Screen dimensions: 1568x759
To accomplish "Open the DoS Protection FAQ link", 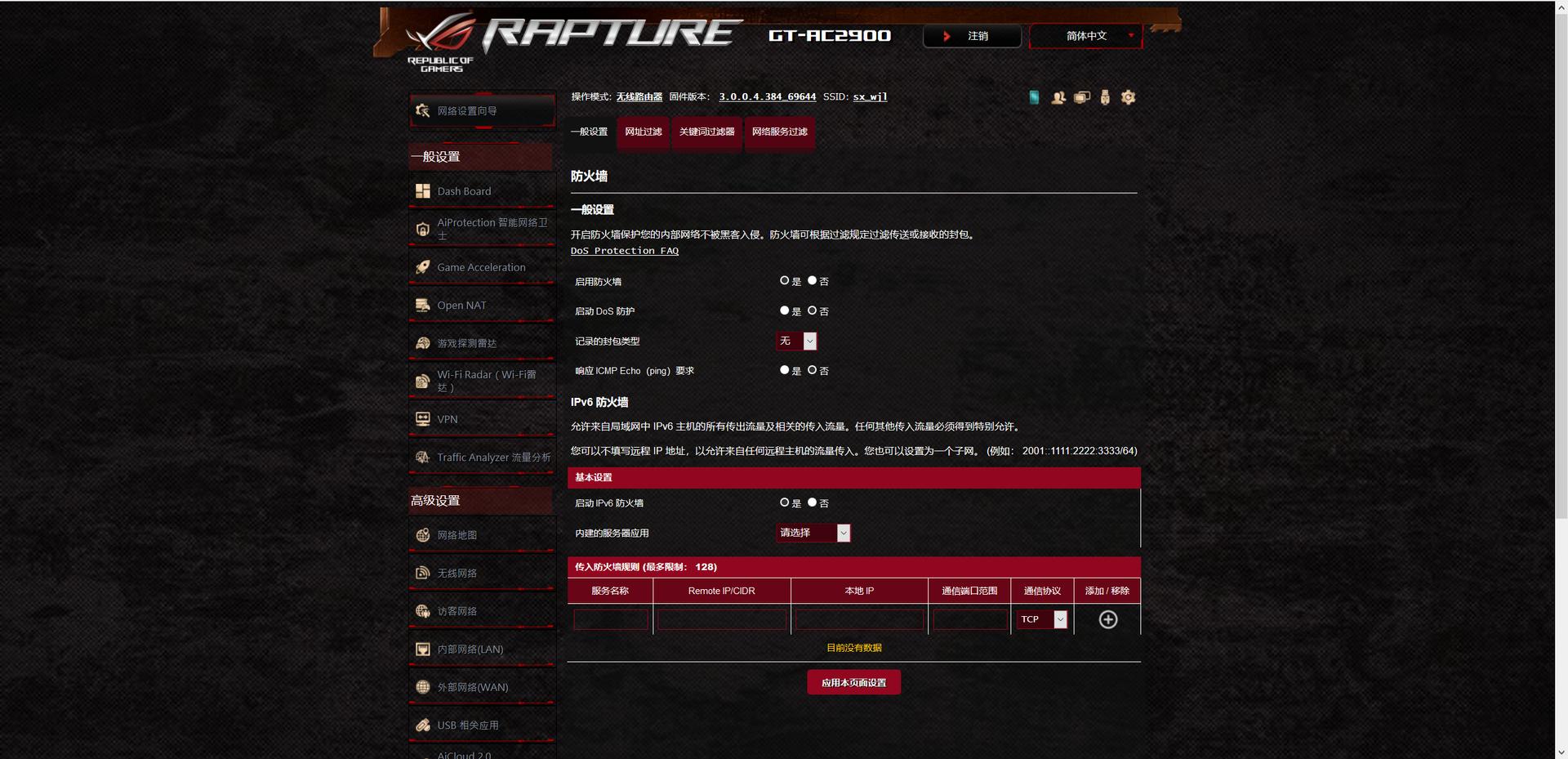I will (x=625, y=250).
